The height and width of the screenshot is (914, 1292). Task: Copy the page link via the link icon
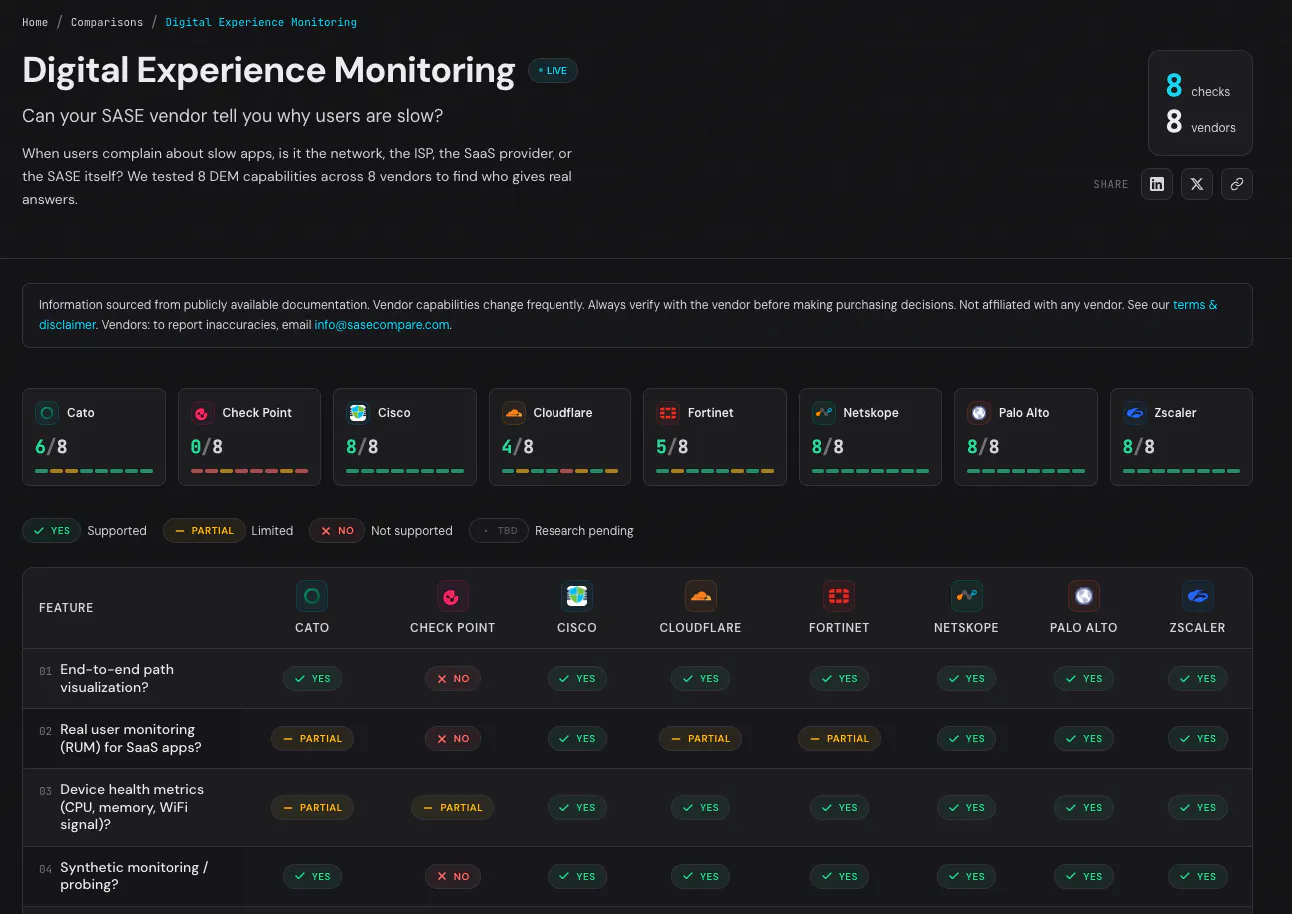coord(1237,184)
